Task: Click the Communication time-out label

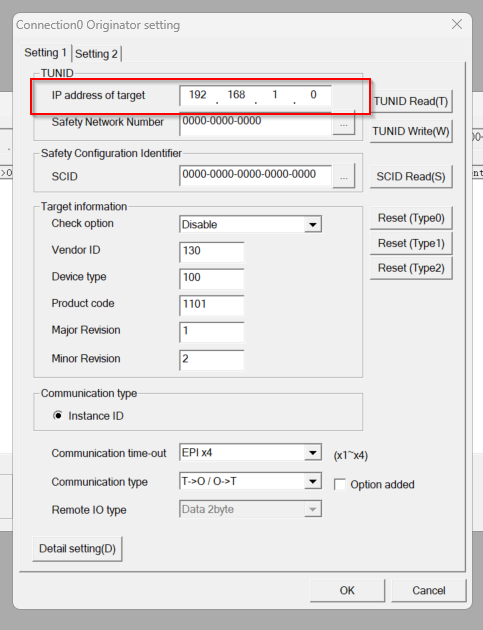Action: (108, 453)
